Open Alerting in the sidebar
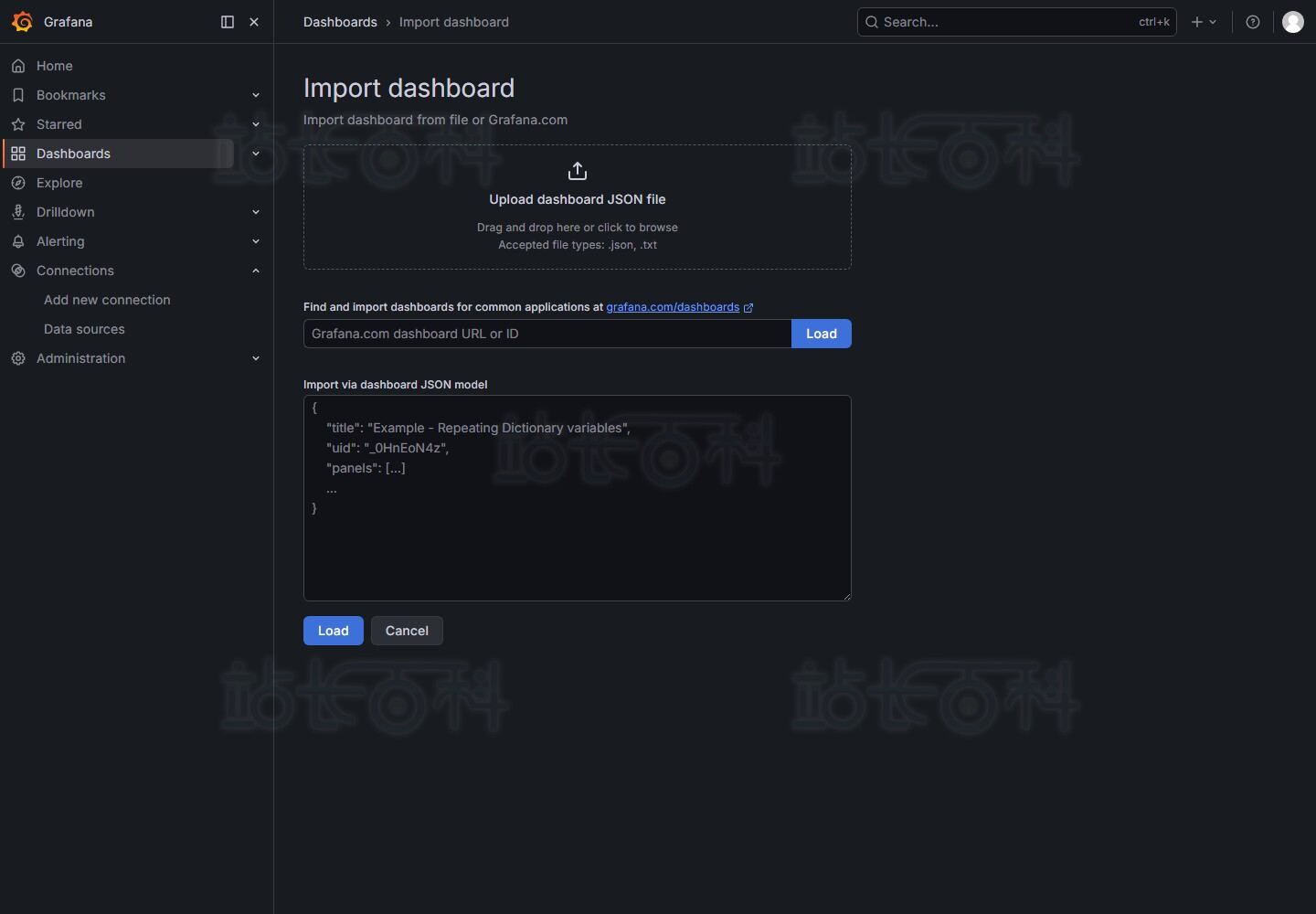 point(60,241)
